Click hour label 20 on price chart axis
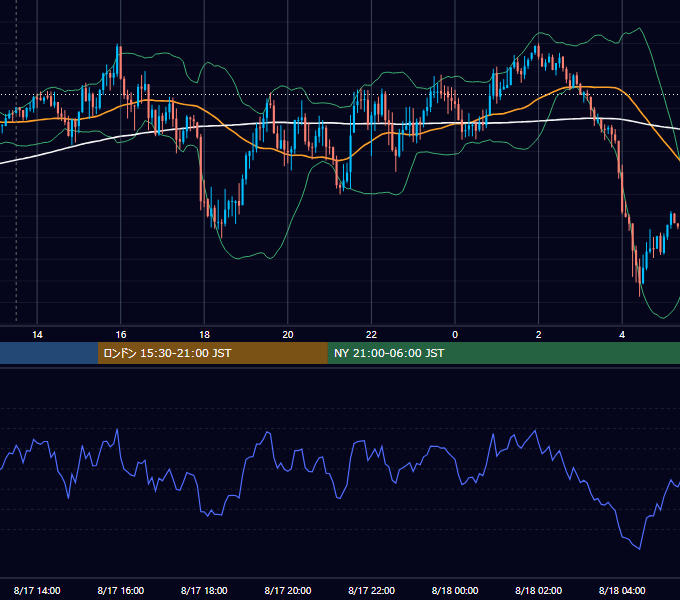Viewport: 680px width, 600px height. coord(288,335)
